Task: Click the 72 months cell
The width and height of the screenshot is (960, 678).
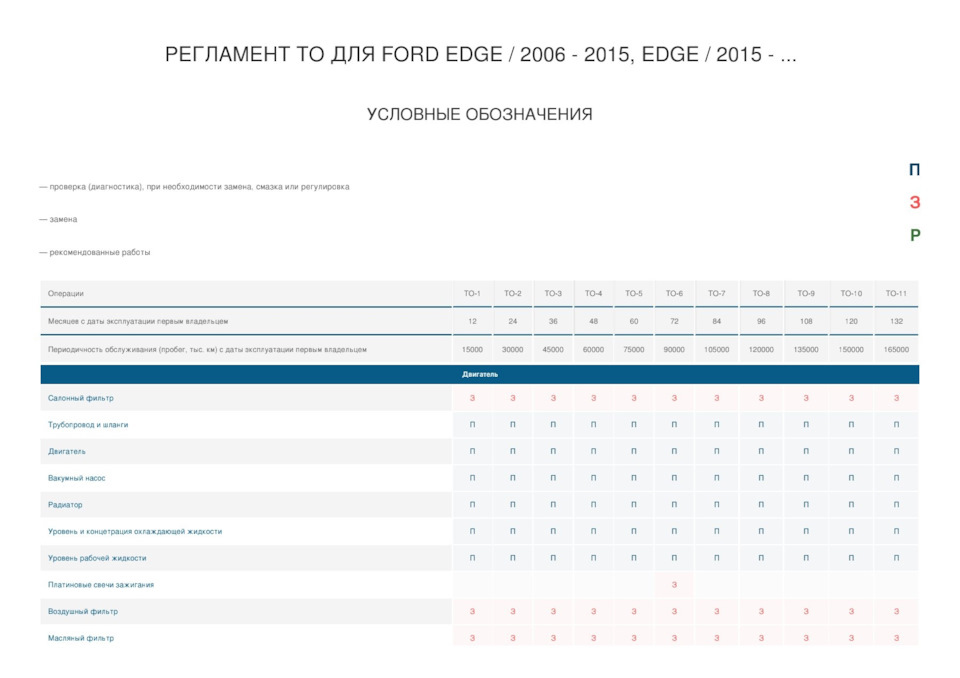Action: [x=674, y=321]
